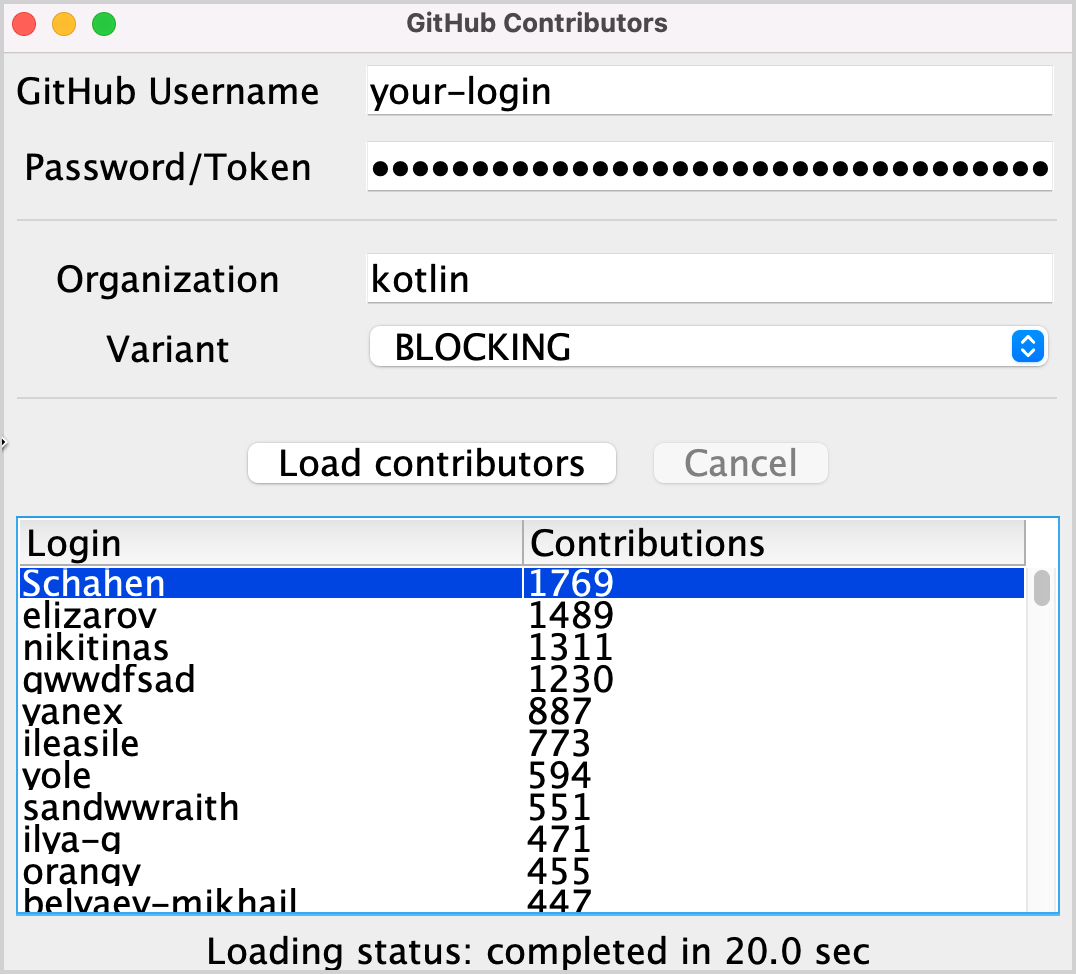Select the nikitinas contributor row
Screen dimensions: 1076x974
click(x=522, y=647)
